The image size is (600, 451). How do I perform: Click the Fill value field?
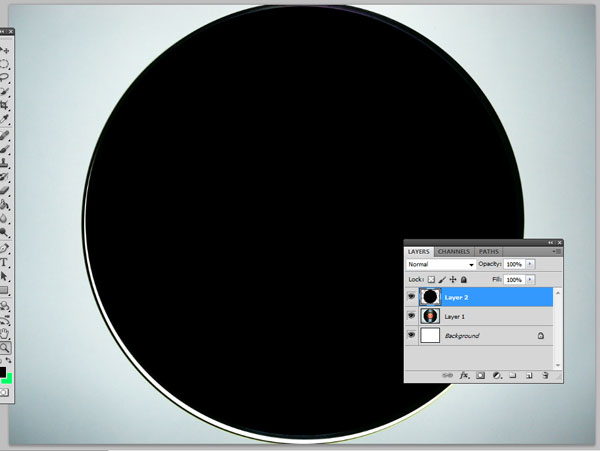tap(514, 280)
